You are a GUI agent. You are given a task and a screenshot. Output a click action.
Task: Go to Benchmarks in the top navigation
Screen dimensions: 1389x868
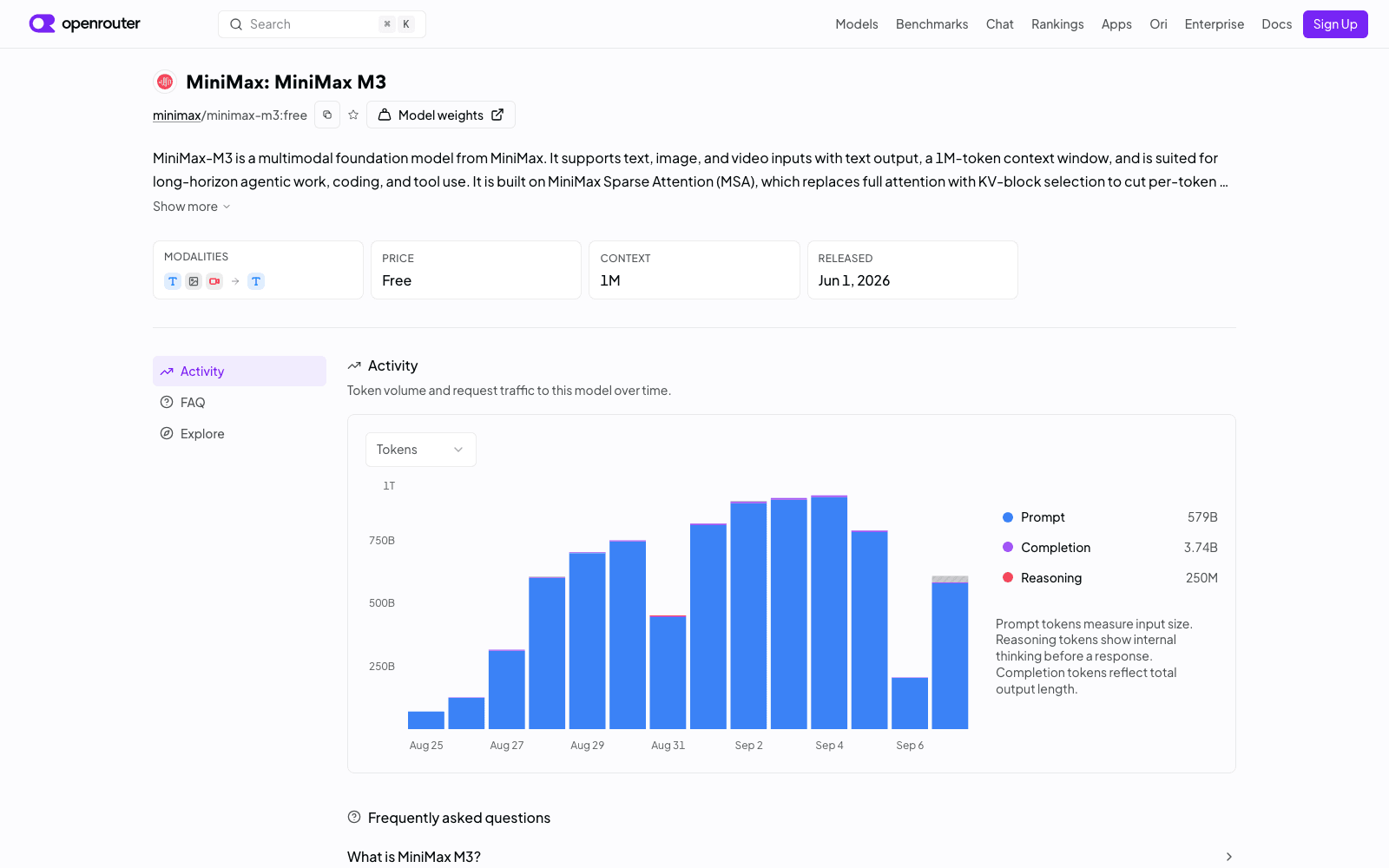tap(932, 24)
